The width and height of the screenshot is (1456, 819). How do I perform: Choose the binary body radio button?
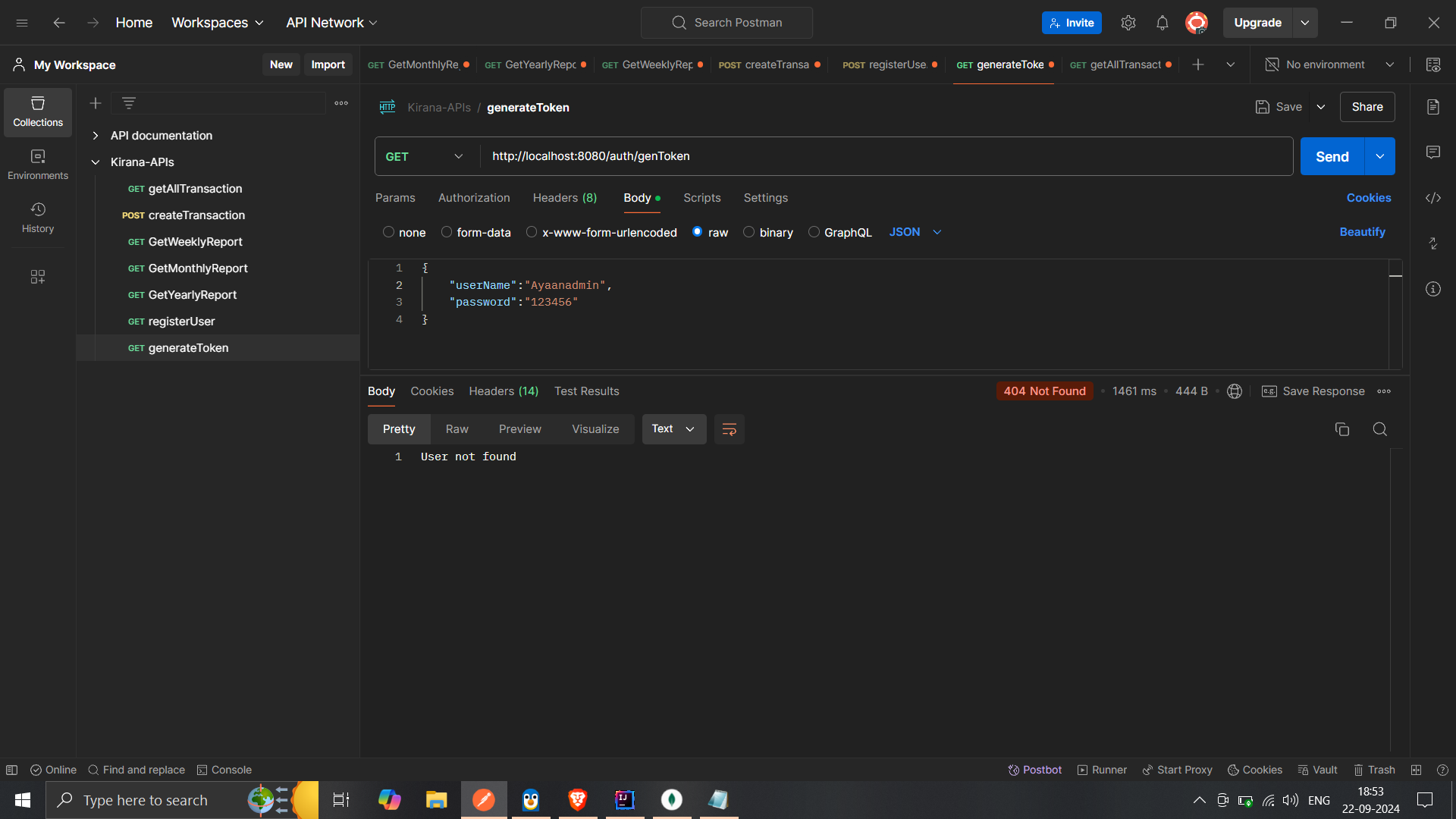pos(748,232)
